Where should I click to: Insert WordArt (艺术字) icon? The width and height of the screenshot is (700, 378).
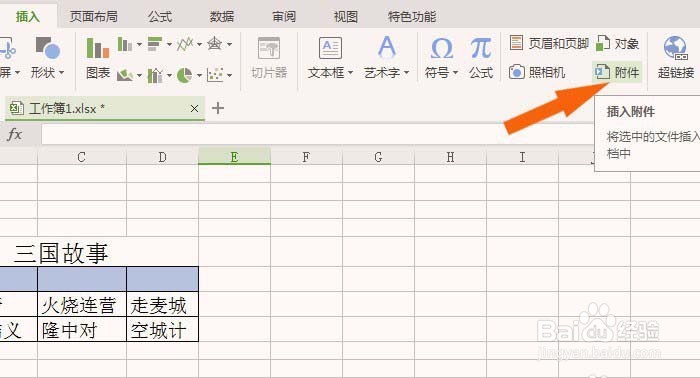pyautogui.click(x=387, y=47)
